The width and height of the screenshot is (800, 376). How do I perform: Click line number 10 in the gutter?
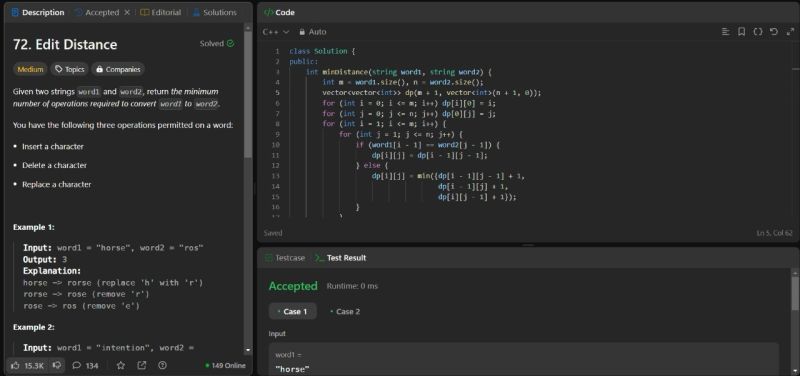(x=275, y=145)
